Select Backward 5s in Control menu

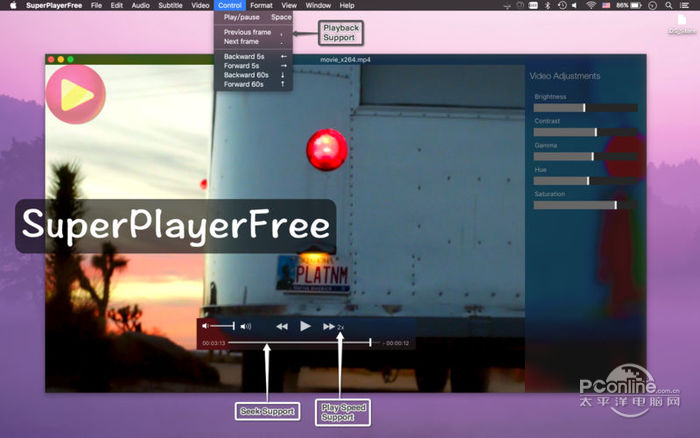click(253, 56)
